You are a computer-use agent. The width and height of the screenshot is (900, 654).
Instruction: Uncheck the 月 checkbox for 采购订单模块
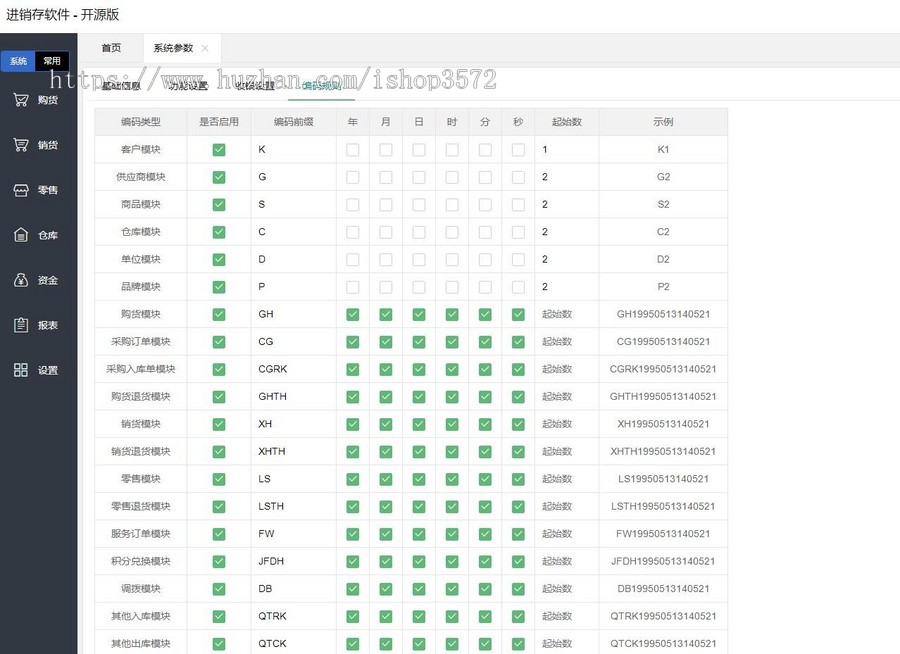click(386, 342)
